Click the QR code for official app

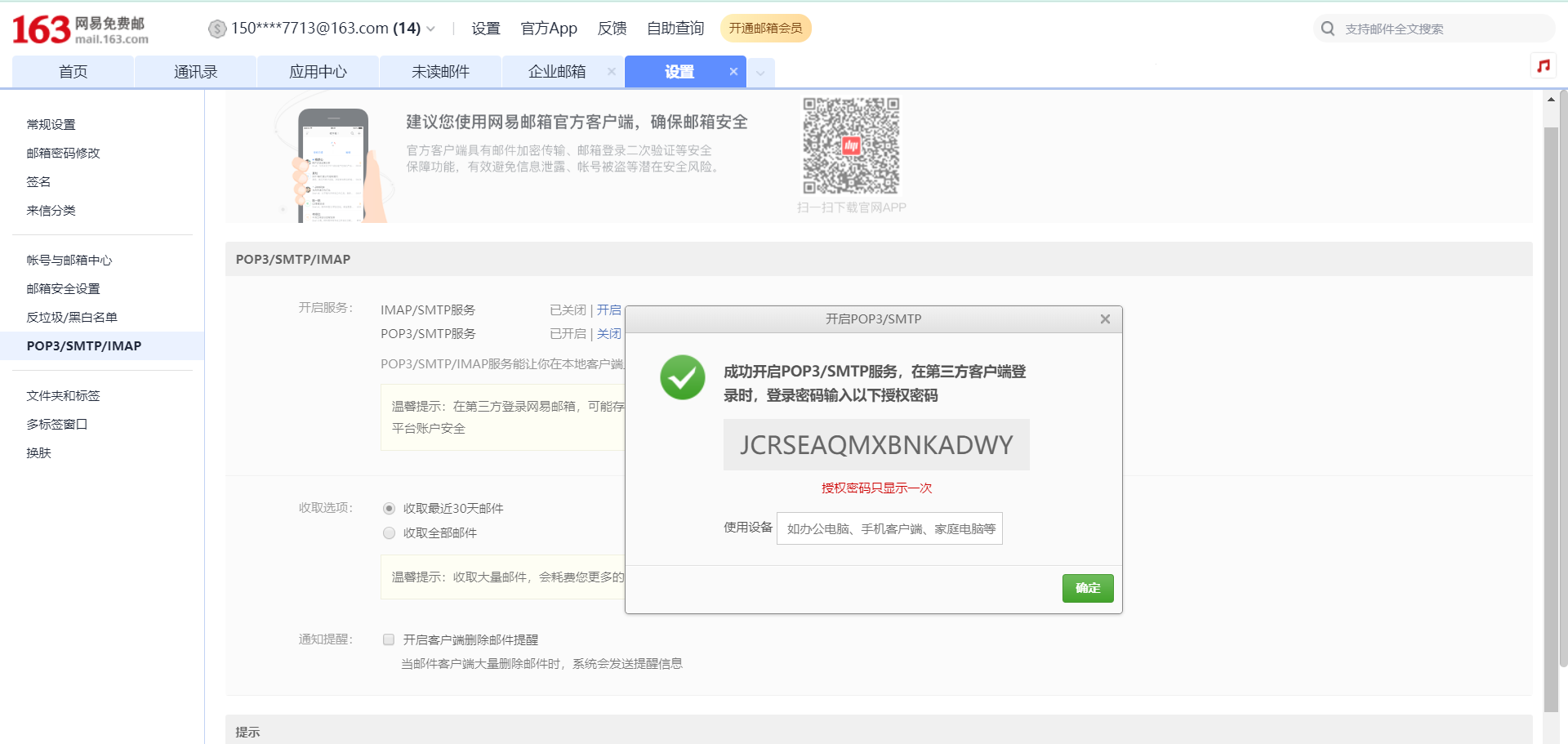(x=851, y=145)
